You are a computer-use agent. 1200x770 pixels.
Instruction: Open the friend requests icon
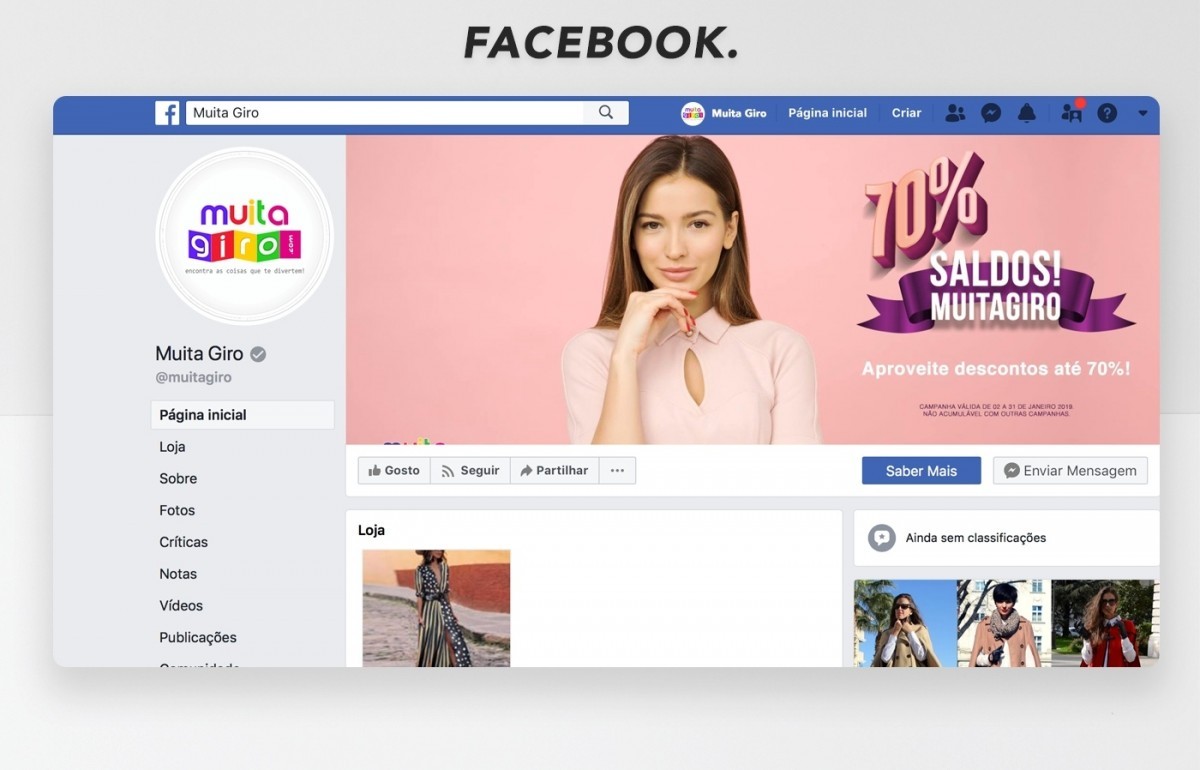pyautogui.click(x=955, y=113)
